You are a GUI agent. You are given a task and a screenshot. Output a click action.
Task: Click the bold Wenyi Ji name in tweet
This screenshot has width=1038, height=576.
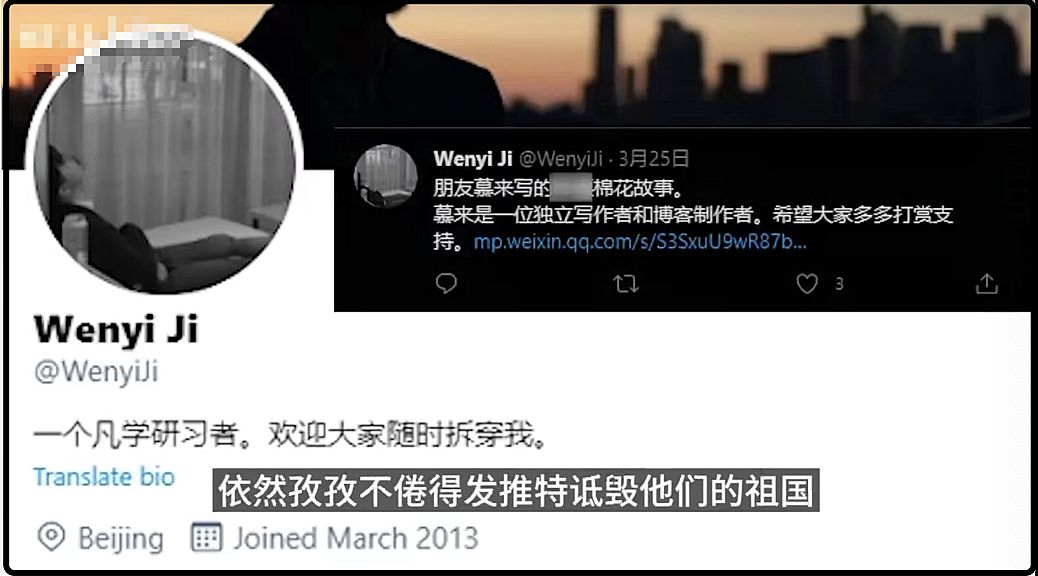[473, 159]
